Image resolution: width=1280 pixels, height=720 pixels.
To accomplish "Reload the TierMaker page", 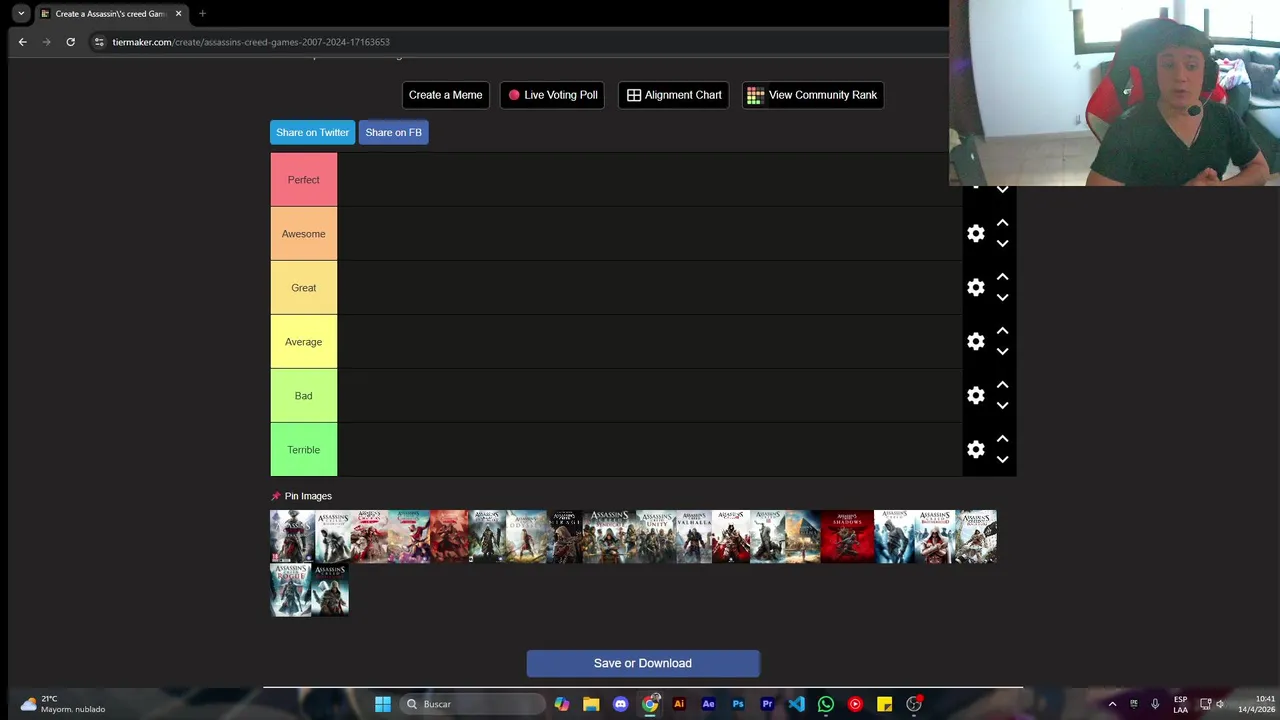I will point(70,42).
